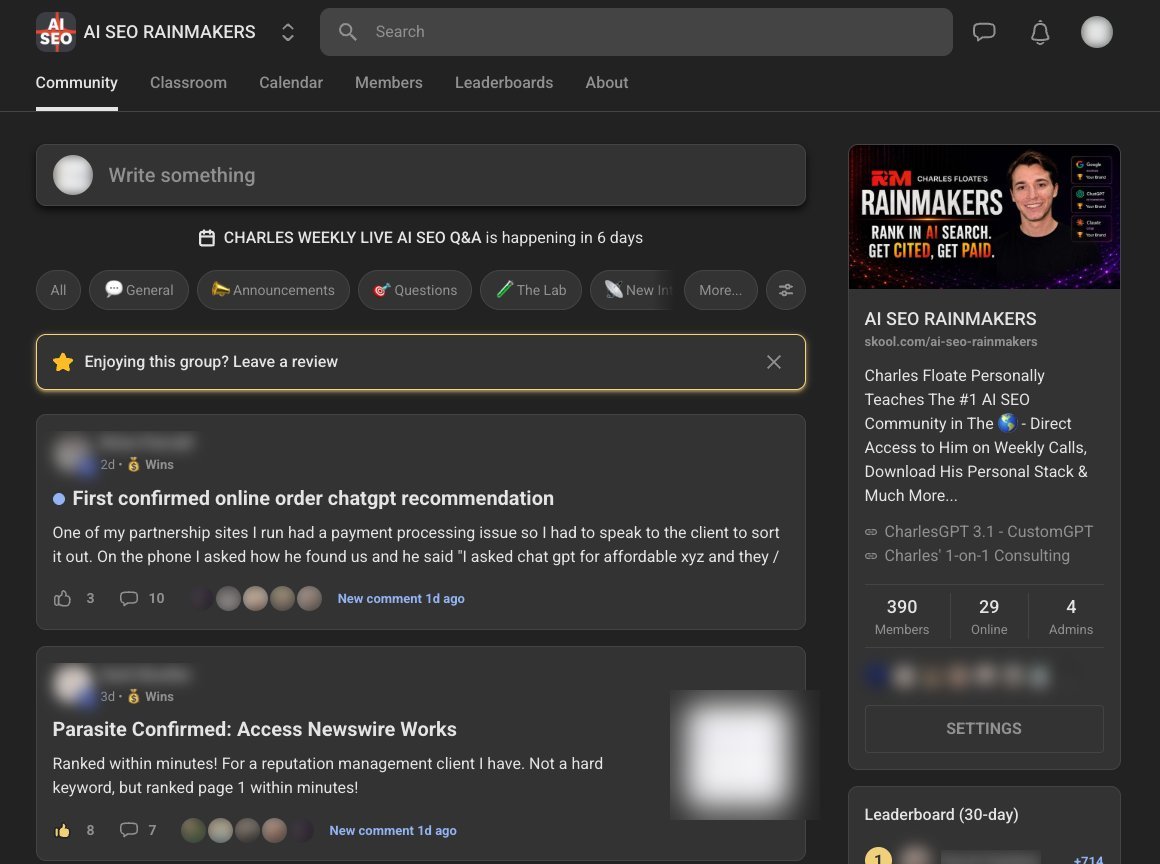The height and width of the screenshot is (864, 1160).
Task: Click author avatar on the 2d post
Action: [x=73, y=453]
